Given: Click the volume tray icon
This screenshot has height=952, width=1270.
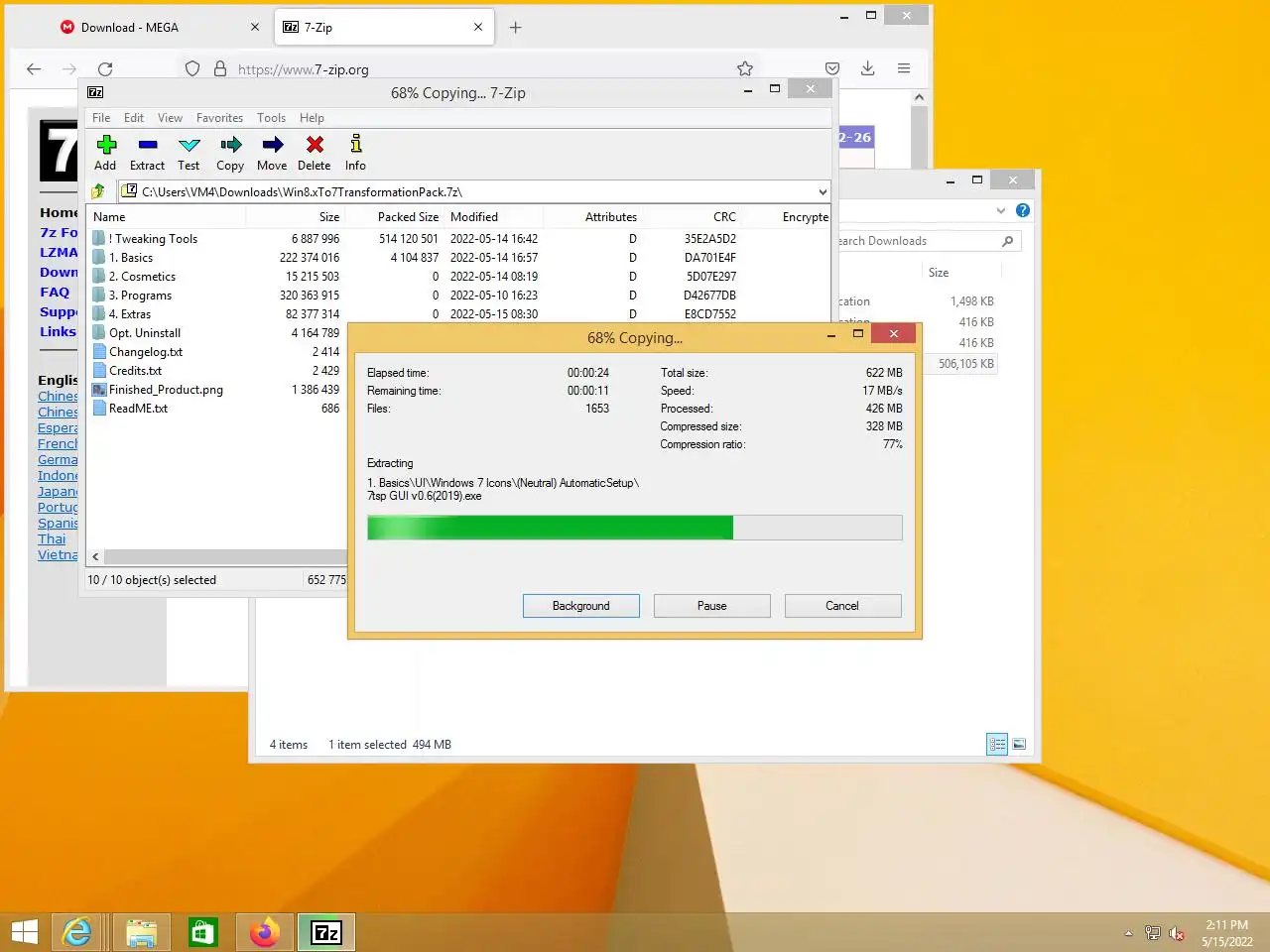Looking at the screenshot, I should (x=1177, y=933).
